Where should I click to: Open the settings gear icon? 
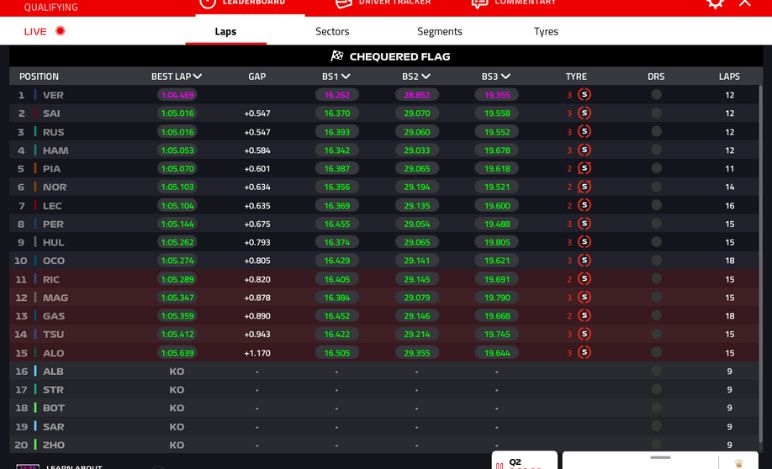pyautogui.click(x=715, y=3)
